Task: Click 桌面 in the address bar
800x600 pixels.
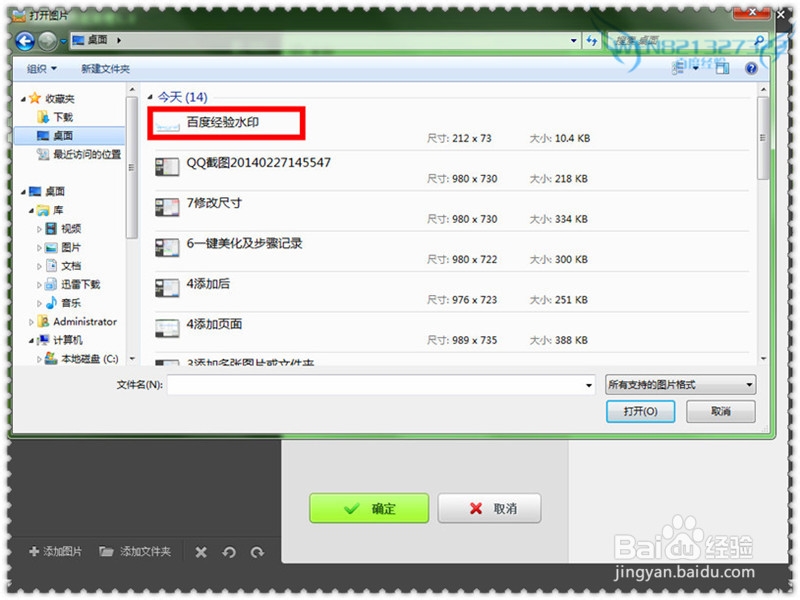Action: (97, 41)
